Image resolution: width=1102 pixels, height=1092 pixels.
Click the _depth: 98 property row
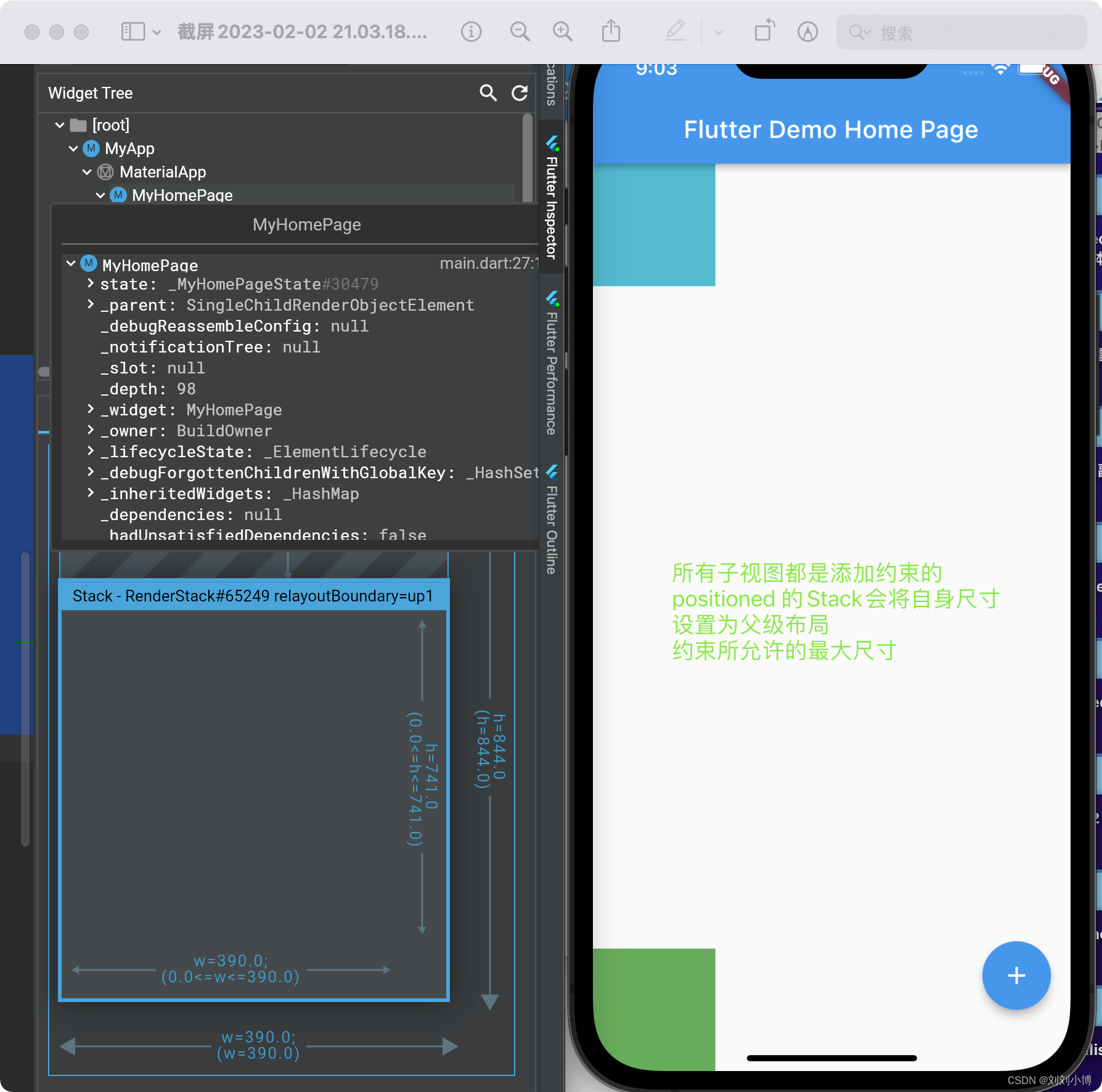tap(148, 389)
